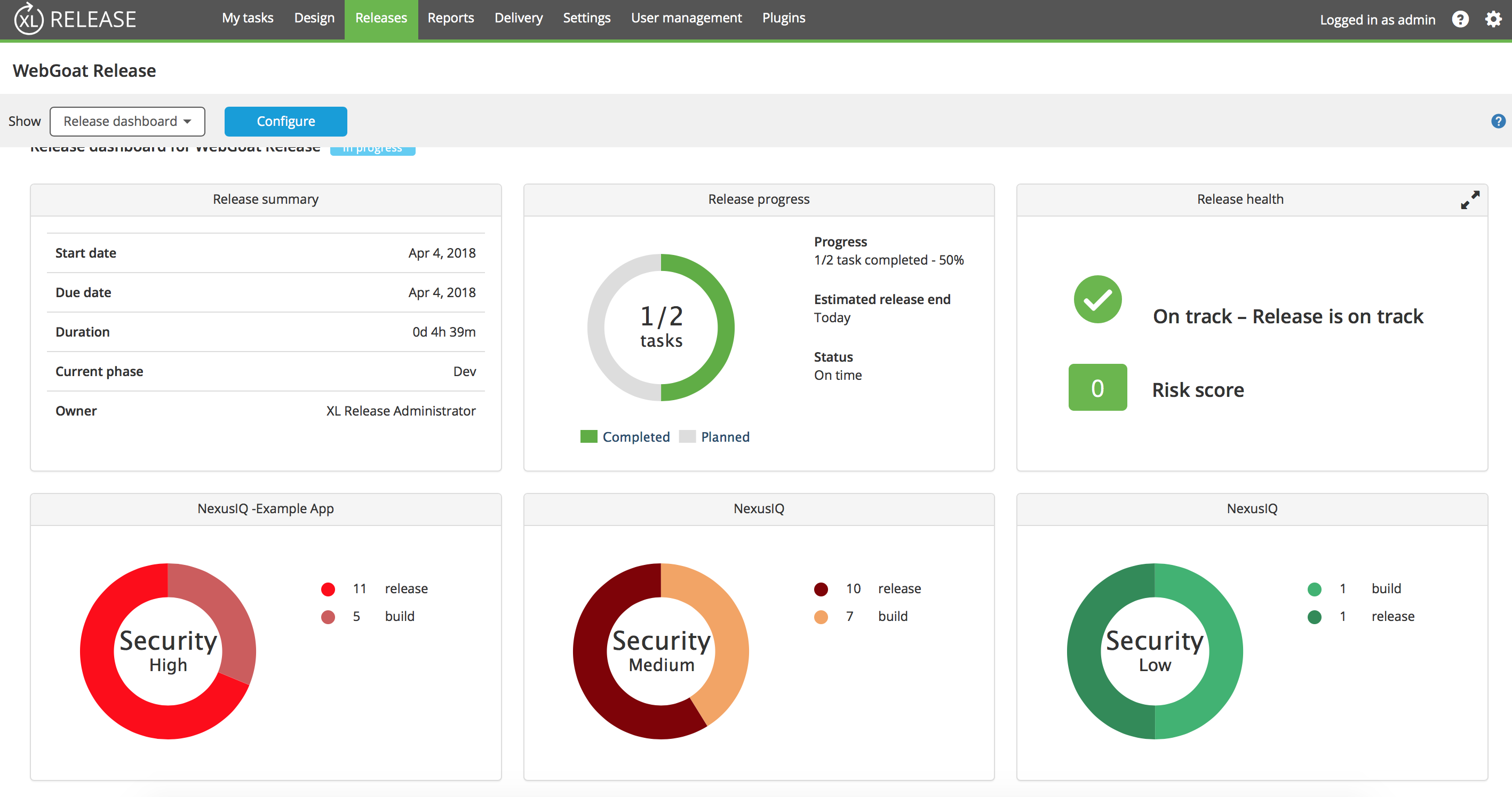Go to the My tasks menu
Screen dimensions: 1512x797
(x=247, y=18)
